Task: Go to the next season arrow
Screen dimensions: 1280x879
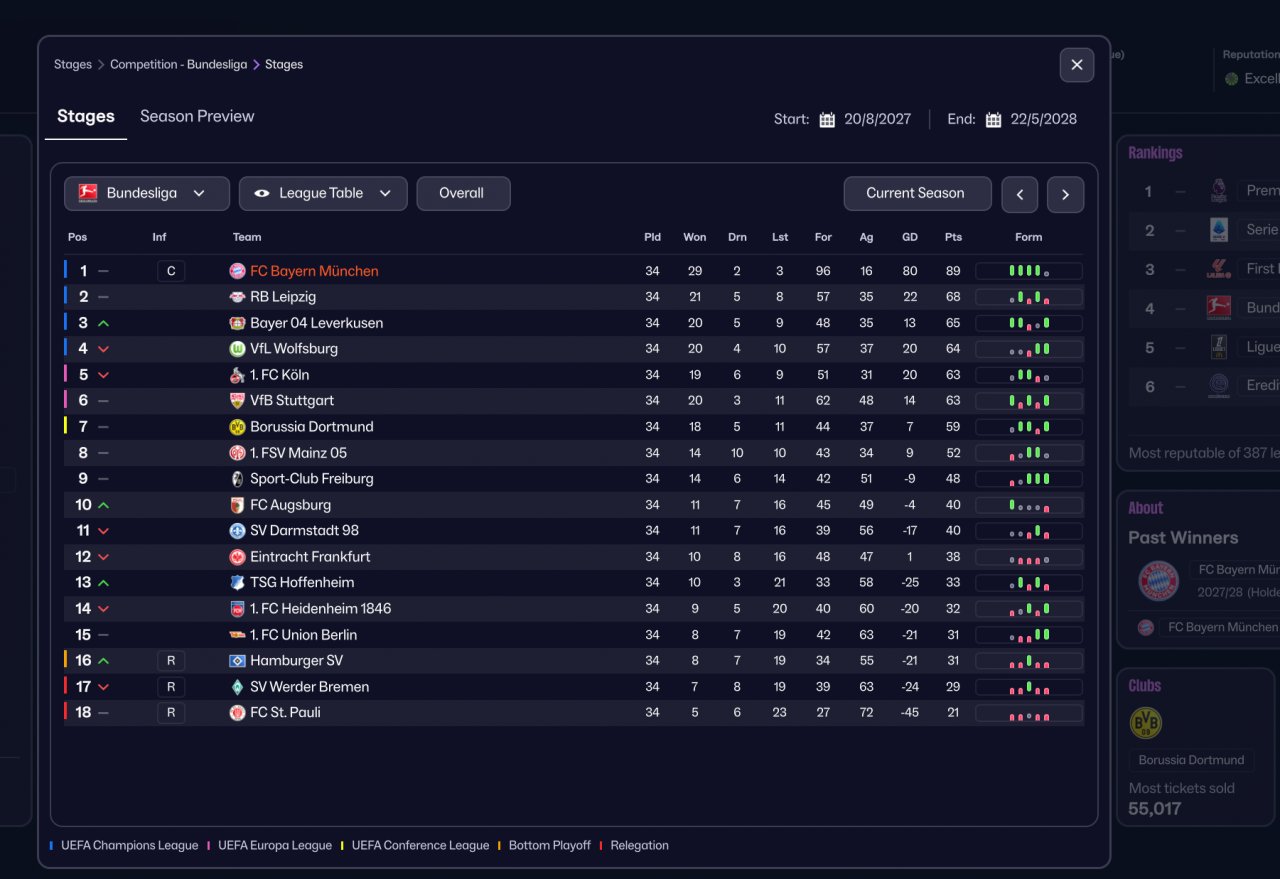Action: tap(1066, 195)
